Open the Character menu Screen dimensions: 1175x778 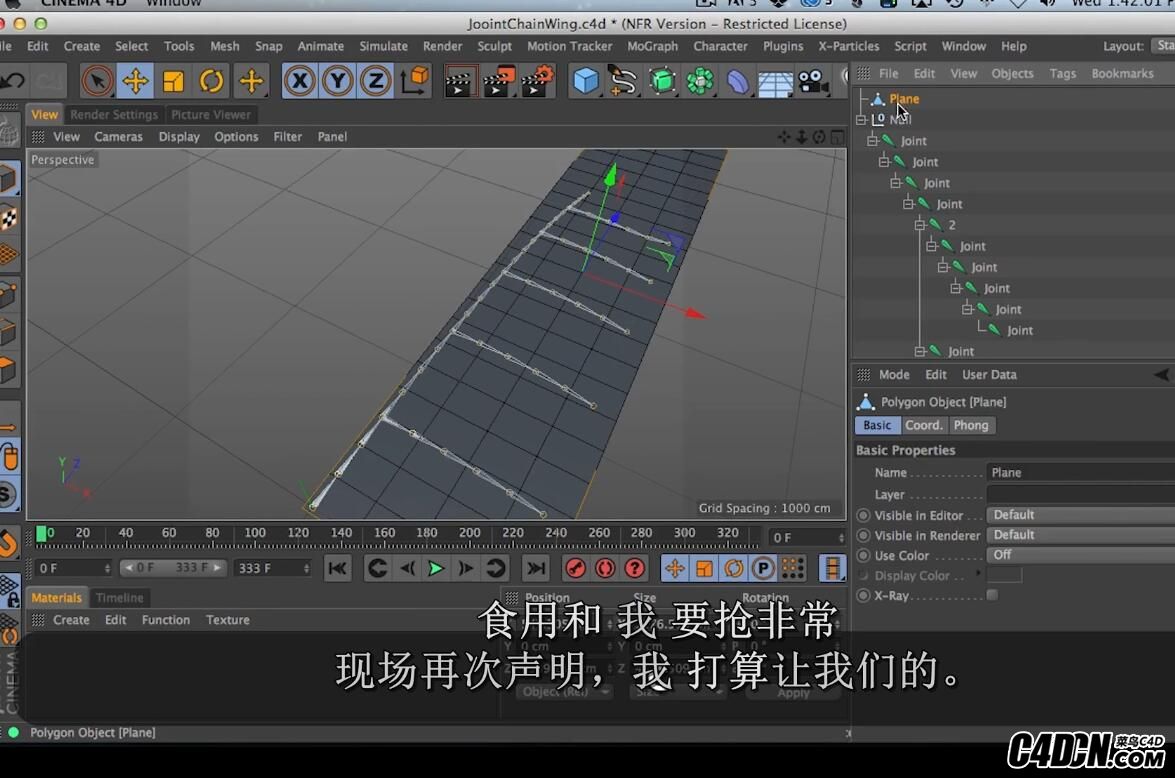click(x=720, y=46)
